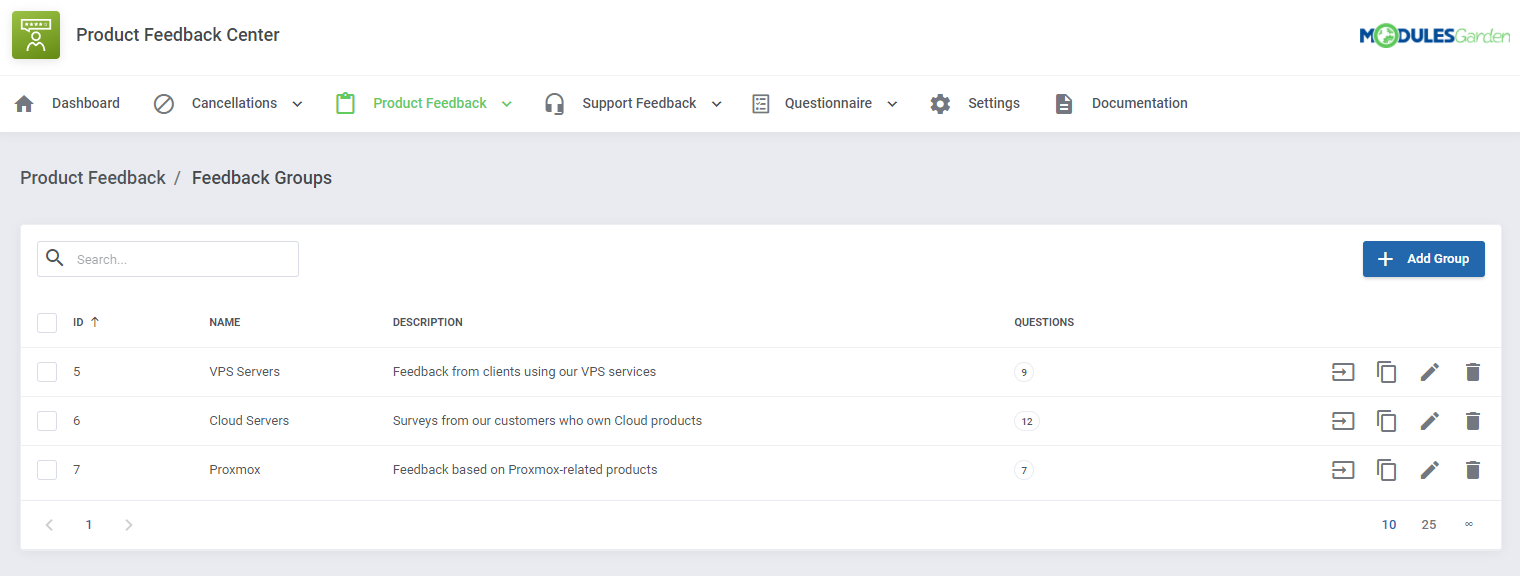Click the search magnifier icon
This screenshot has width=1520, height=576.
(x=55, y=258)
